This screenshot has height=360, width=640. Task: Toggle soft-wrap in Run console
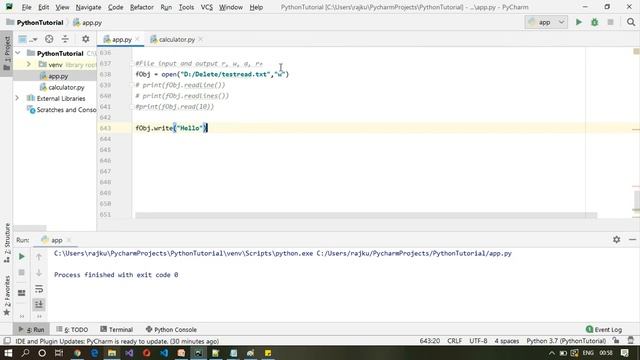tap(39, 289)
